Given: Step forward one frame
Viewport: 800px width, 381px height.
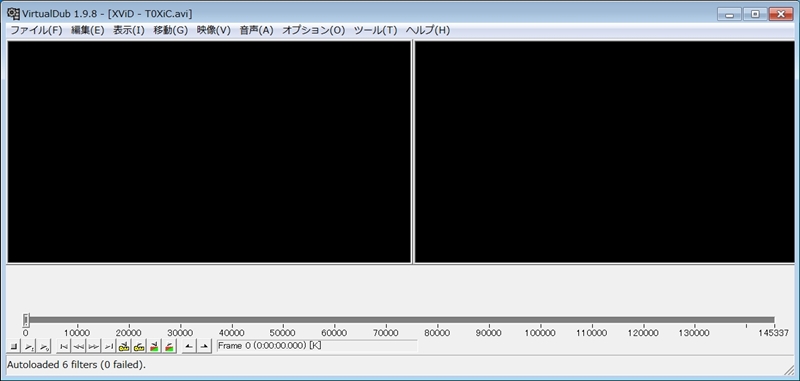Looking at the screenshot, I should 94,346.
